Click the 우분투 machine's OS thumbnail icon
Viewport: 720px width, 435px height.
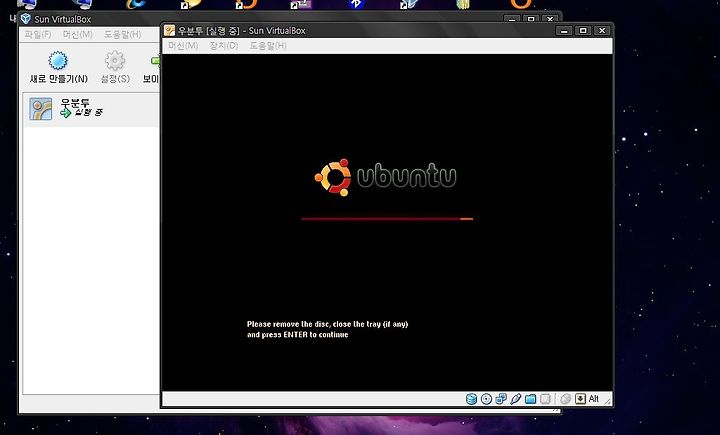[40, 109]
